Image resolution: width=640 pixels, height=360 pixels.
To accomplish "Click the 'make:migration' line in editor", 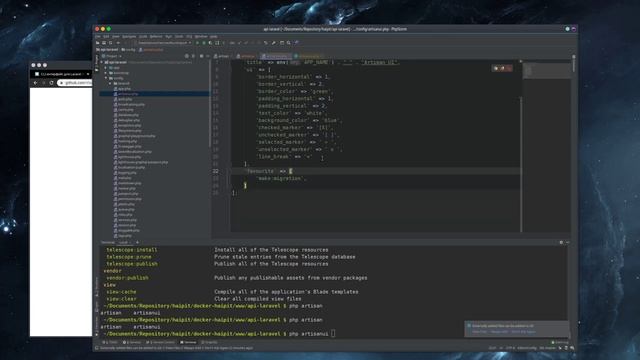I will (x=280, y=179).
